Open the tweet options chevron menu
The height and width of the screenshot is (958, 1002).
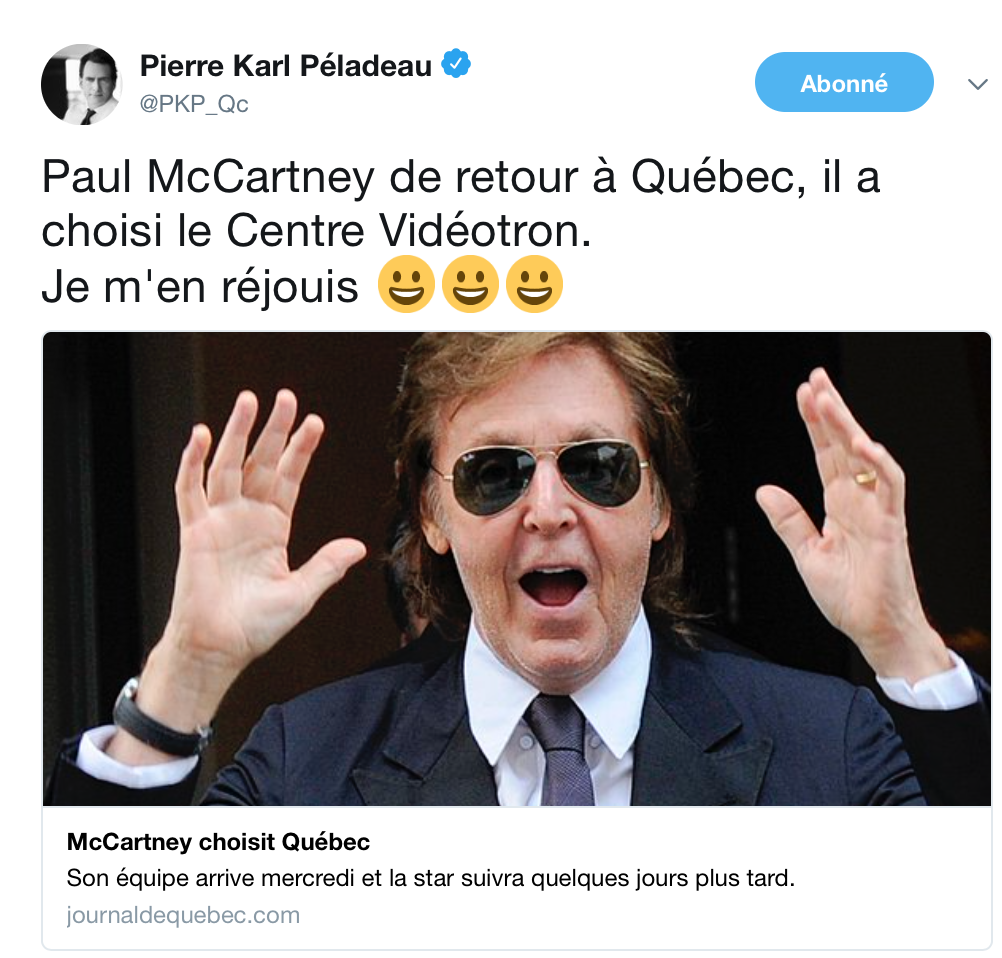tap(977, 84)
